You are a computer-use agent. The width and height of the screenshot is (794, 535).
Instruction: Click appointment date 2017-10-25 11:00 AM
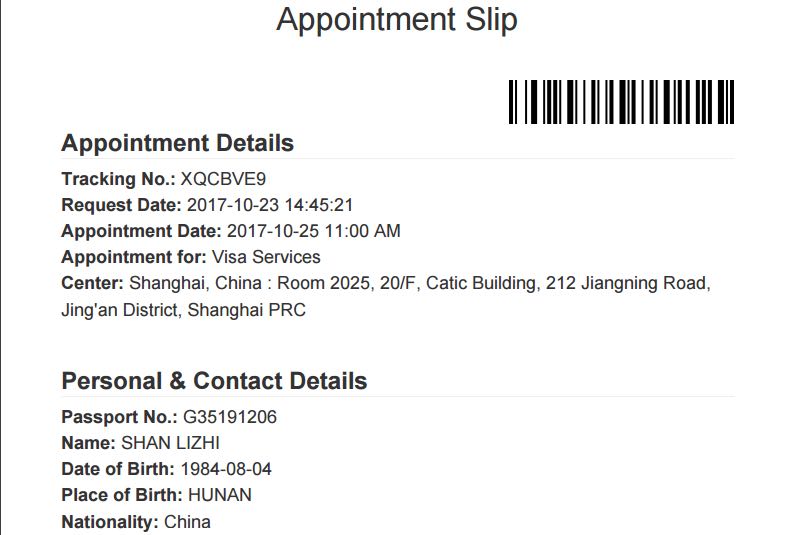coord(313,231)
